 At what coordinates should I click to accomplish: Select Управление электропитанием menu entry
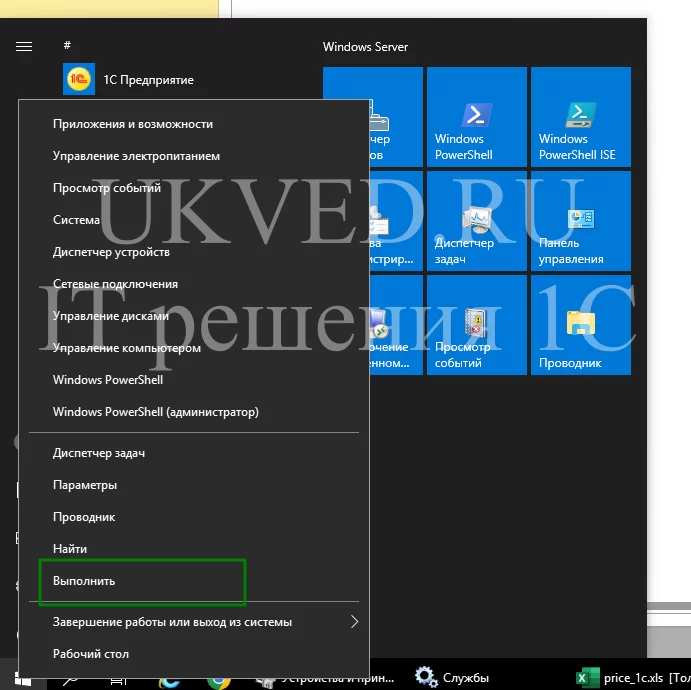click(194, 156)
